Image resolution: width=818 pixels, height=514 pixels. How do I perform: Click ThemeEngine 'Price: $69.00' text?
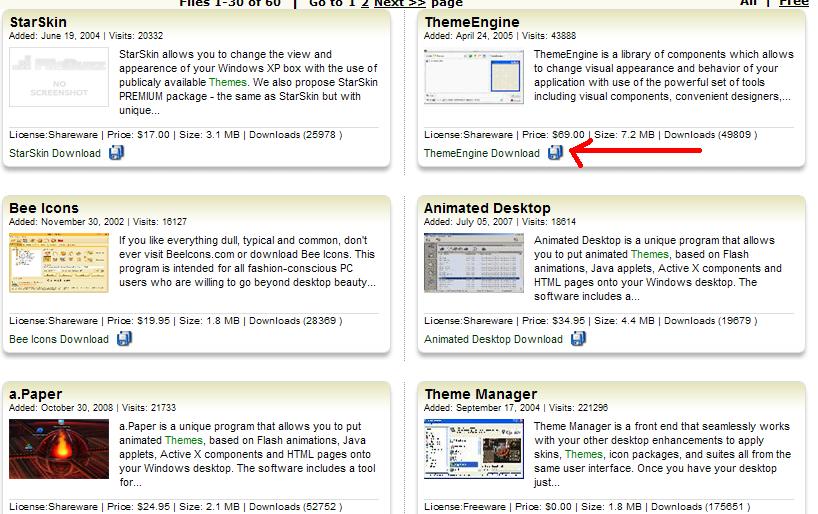pyautogui.click(x=554, y=135)
